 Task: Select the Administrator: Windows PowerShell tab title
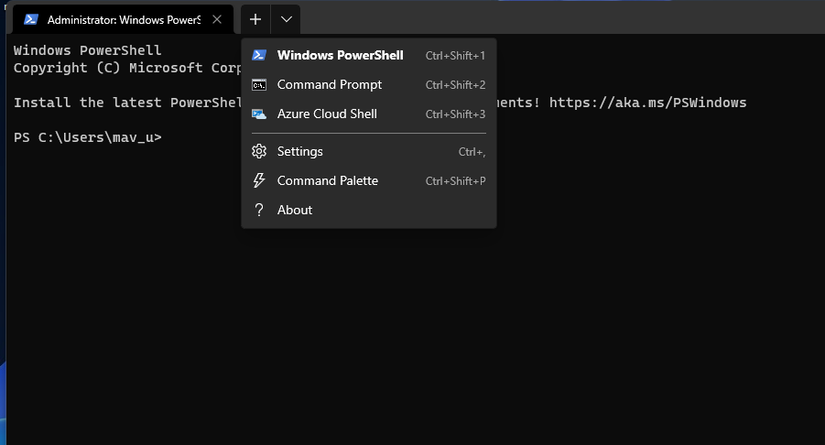123,19
